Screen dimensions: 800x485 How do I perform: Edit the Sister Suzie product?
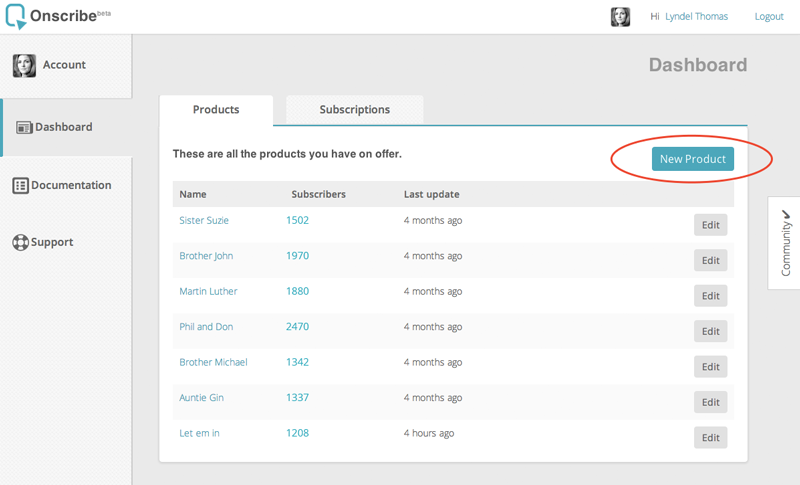711,225
